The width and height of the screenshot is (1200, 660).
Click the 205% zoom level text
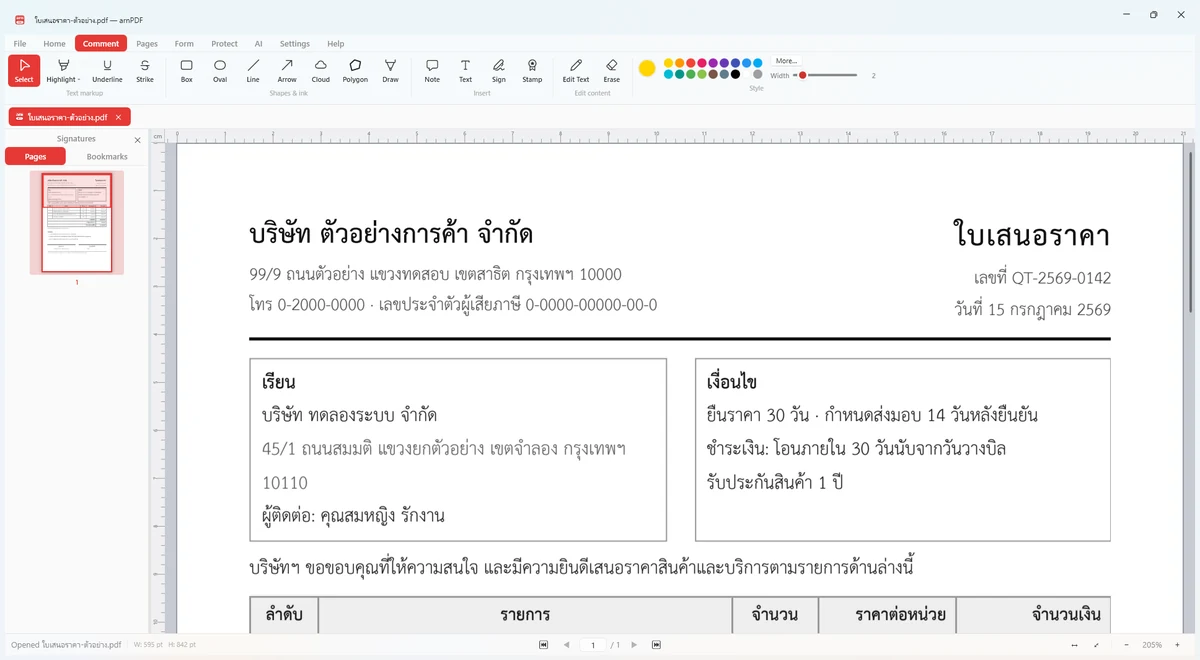pyautogui.click(x=1153, y=645)
